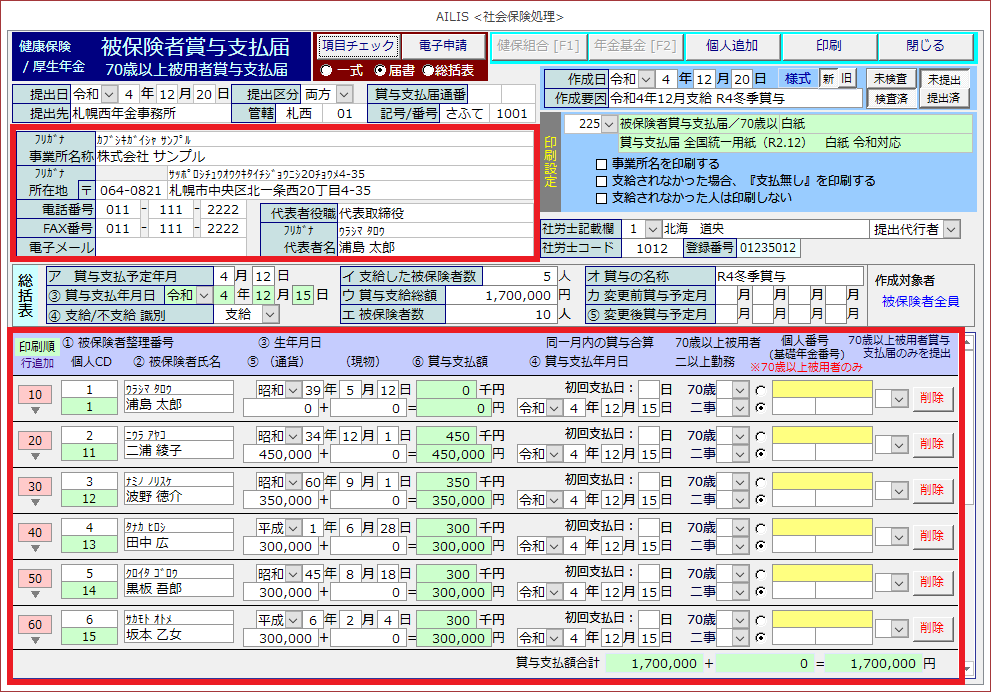Open the 提出区分 両方 dropdown
Viewport: 991px width, 692px height.
tap(344, 94)
